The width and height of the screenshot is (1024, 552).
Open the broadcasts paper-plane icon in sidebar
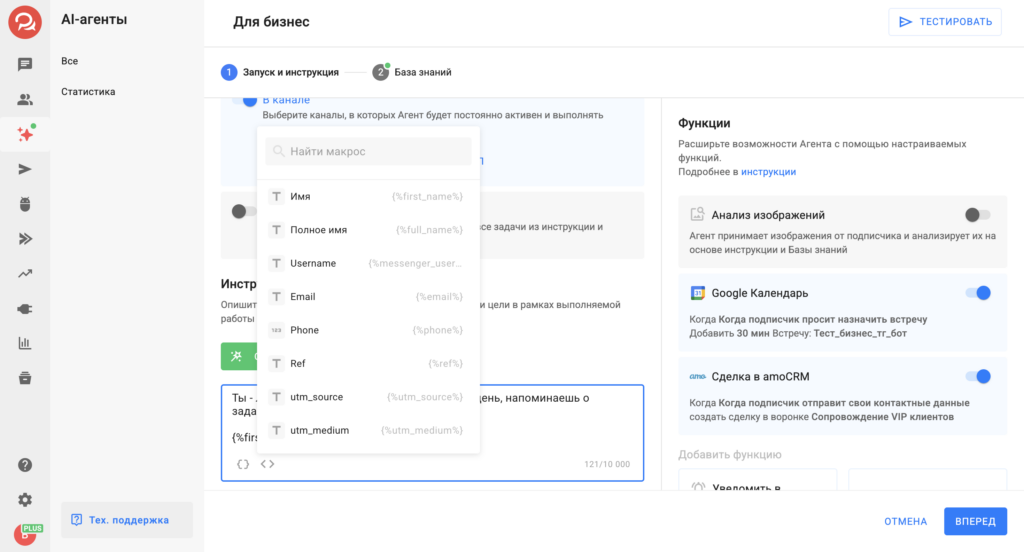(x=25, y=169)
